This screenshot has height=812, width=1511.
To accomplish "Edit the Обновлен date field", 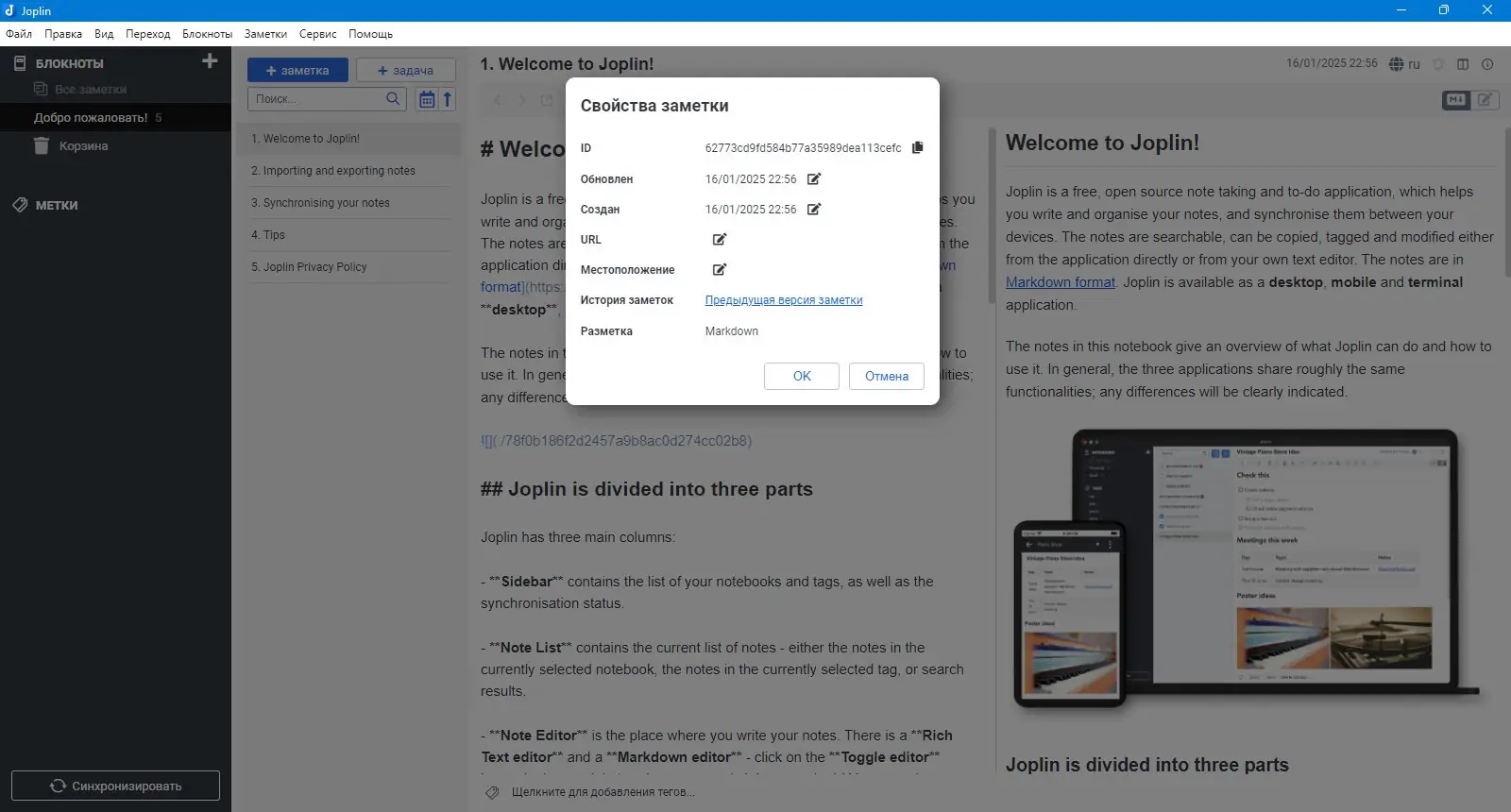I will click(x=814, y=178).
